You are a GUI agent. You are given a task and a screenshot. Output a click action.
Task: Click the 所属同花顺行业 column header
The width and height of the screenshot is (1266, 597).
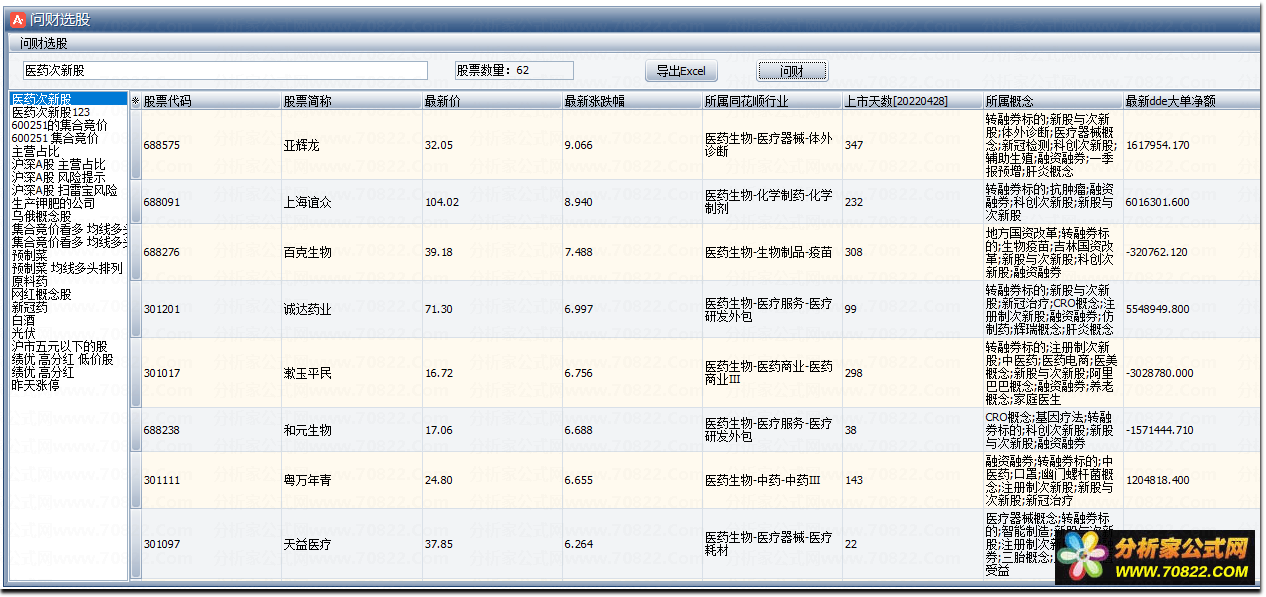pos(771,101)
